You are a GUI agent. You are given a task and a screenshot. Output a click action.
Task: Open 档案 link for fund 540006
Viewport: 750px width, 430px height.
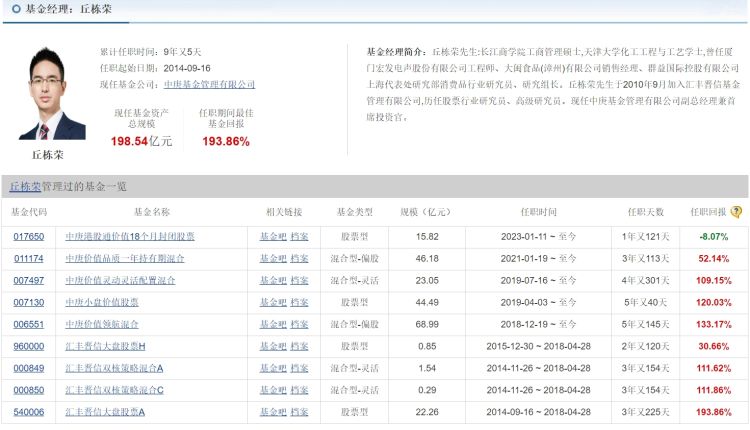[x=299, y=412]
